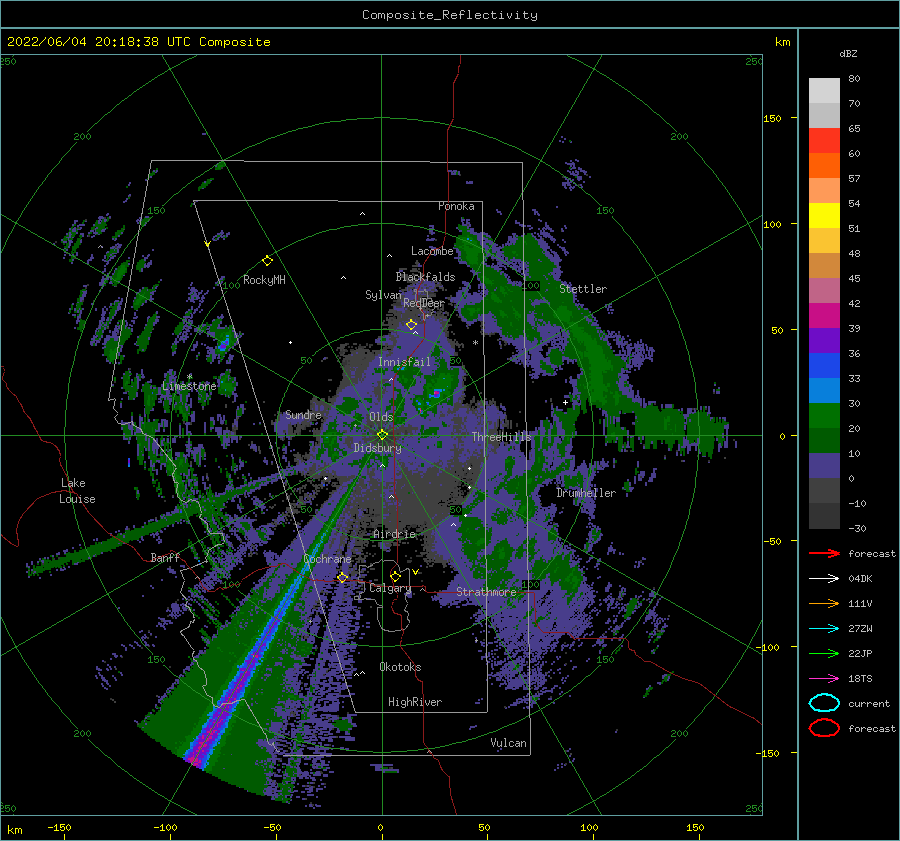The width and height of the screenshot is (900, 841).
Task: Click the Cochrane label
Action: pyautogui.click(x=327, y=559)
